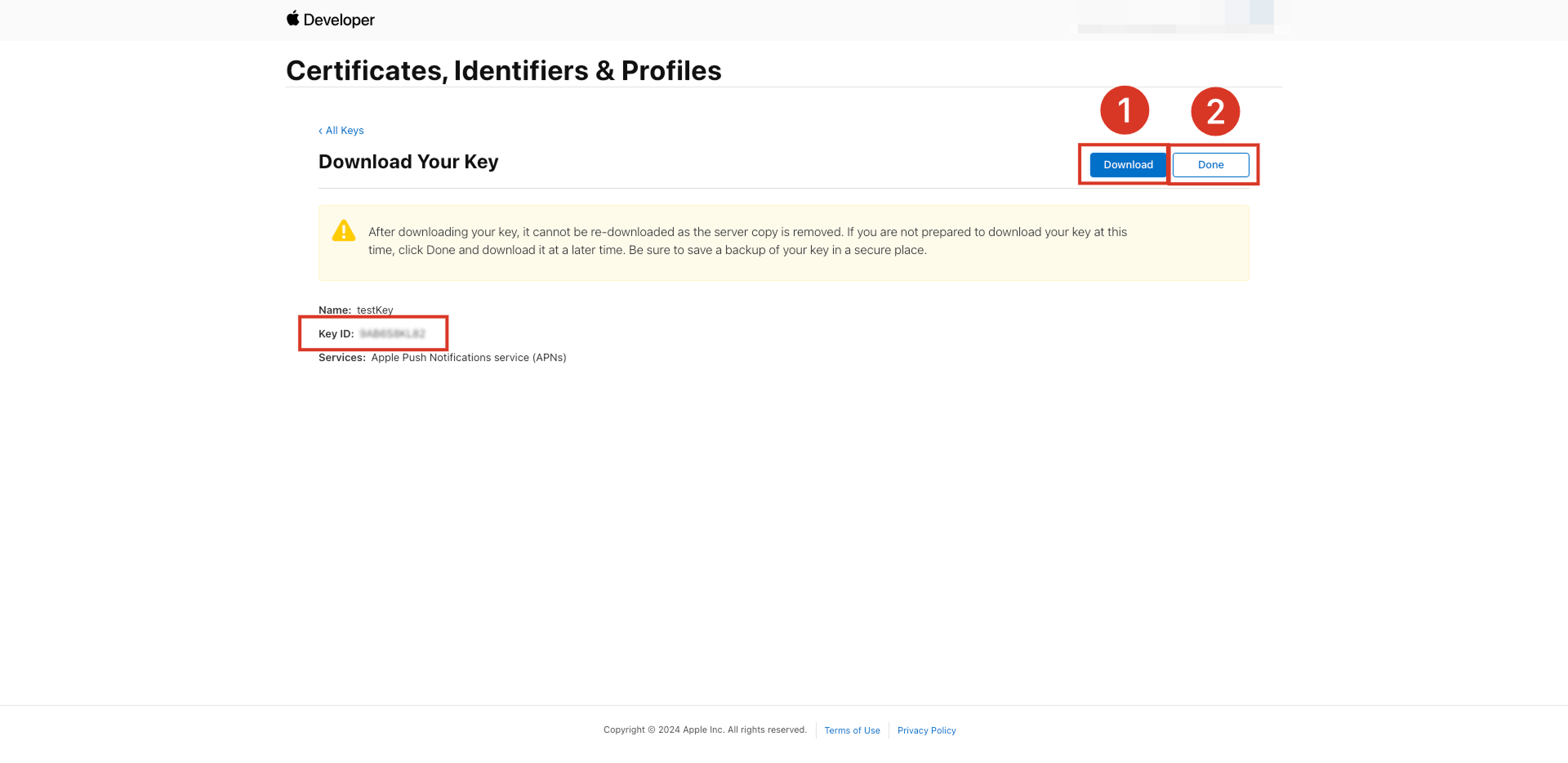
Task: Open the Terms of Use link
Action: (852, 730)
